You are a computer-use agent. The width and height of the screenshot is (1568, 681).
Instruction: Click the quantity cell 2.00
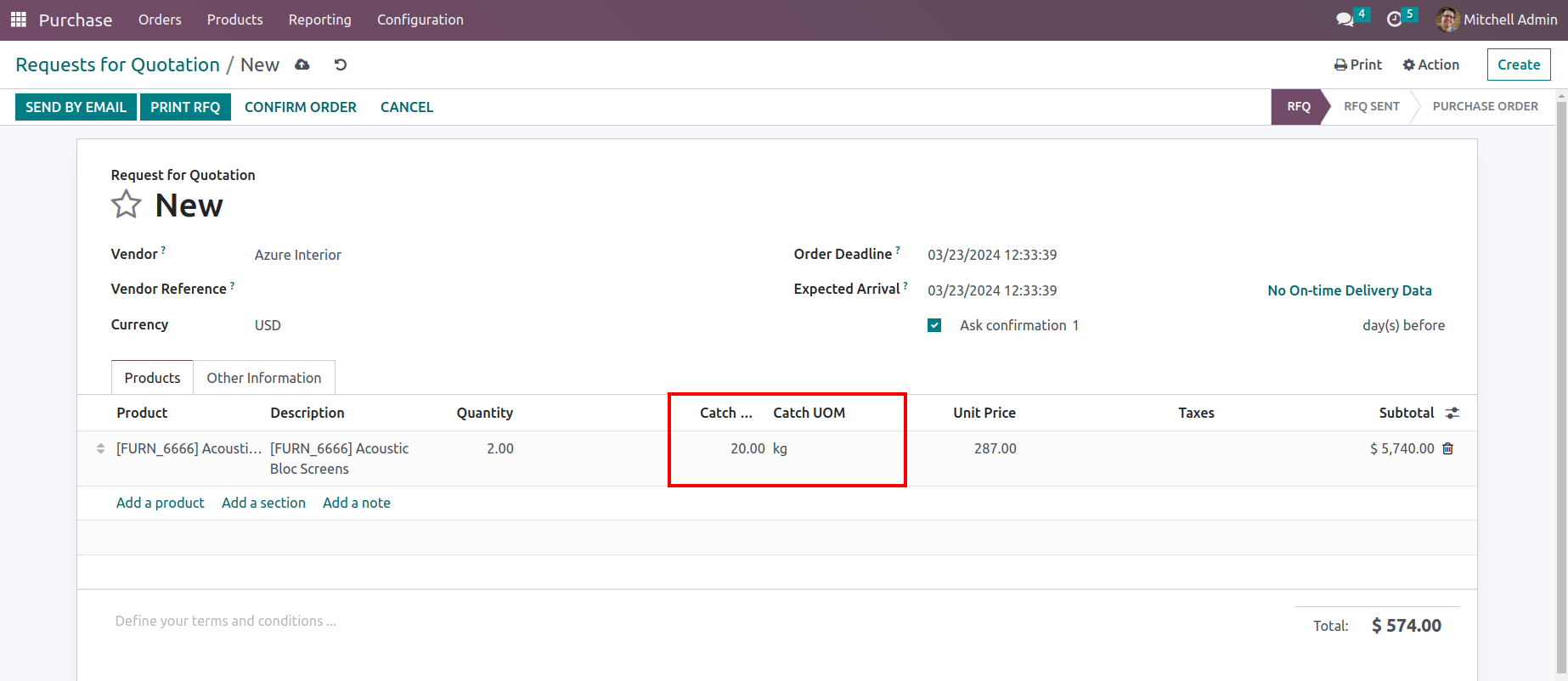click(500, 448)
